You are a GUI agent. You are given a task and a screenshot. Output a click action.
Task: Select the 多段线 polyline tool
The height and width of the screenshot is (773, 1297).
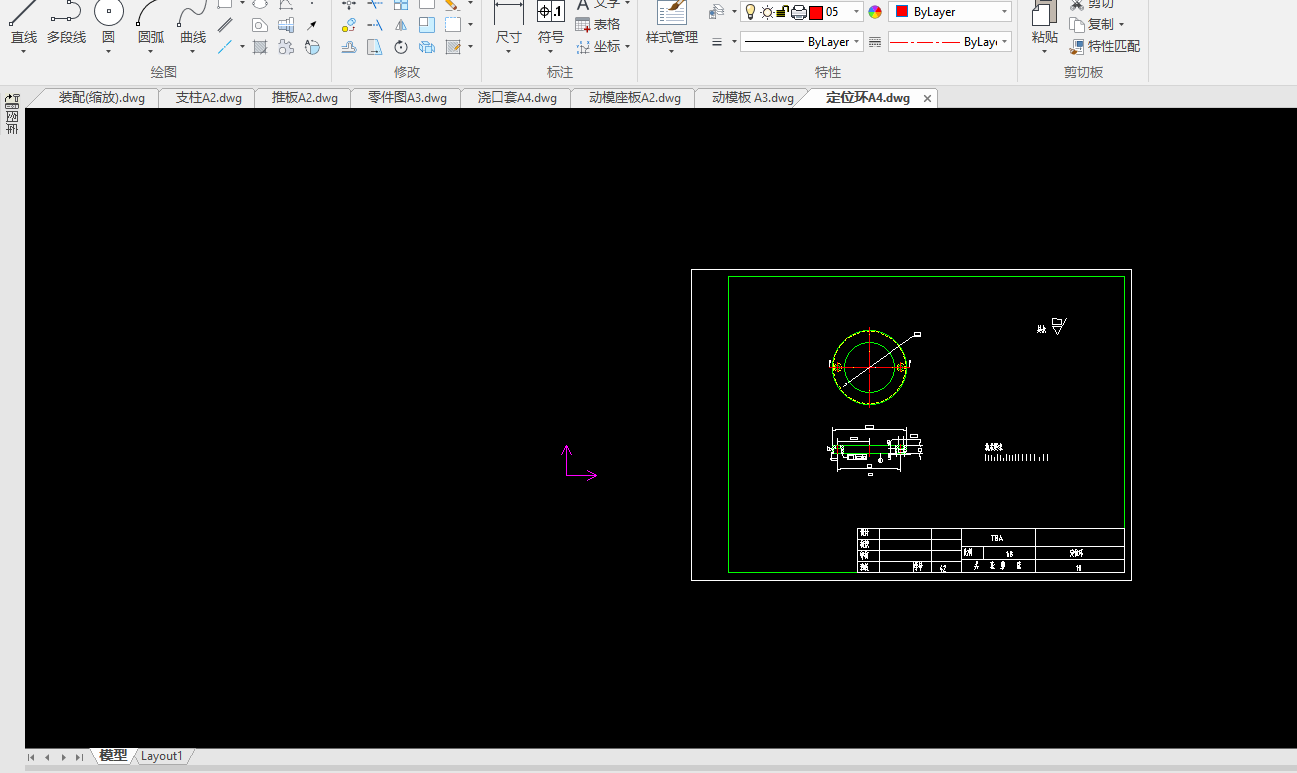(66, 24)
